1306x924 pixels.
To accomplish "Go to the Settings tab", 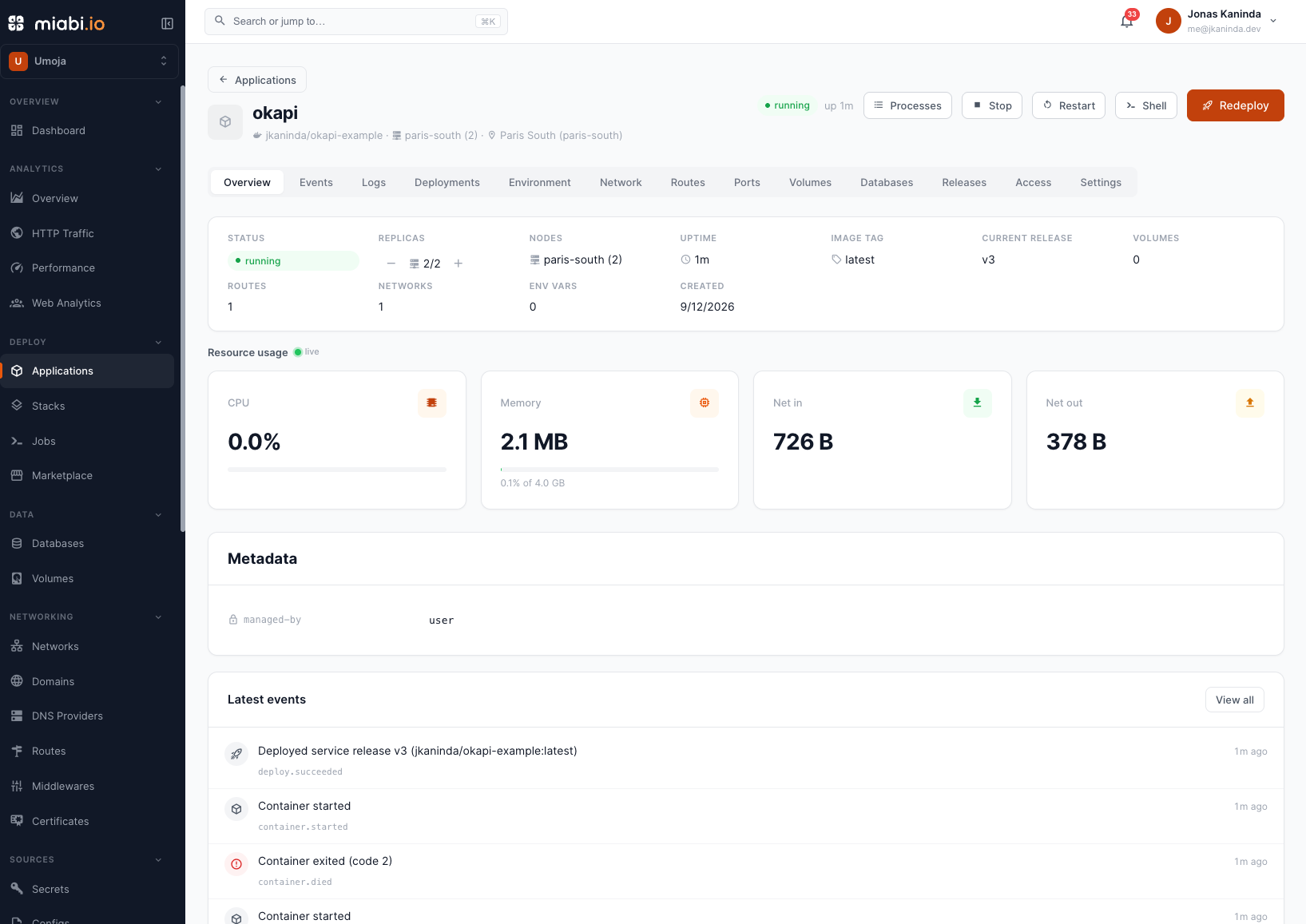I will (1101, 182).
